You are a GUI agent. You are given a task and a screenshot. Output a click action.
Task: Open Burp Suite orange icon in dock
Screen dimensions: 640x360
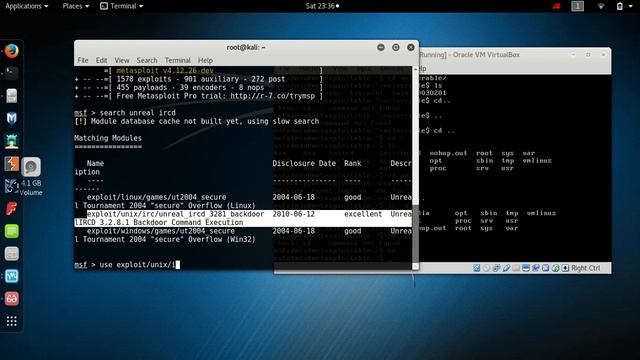(11, 164)
